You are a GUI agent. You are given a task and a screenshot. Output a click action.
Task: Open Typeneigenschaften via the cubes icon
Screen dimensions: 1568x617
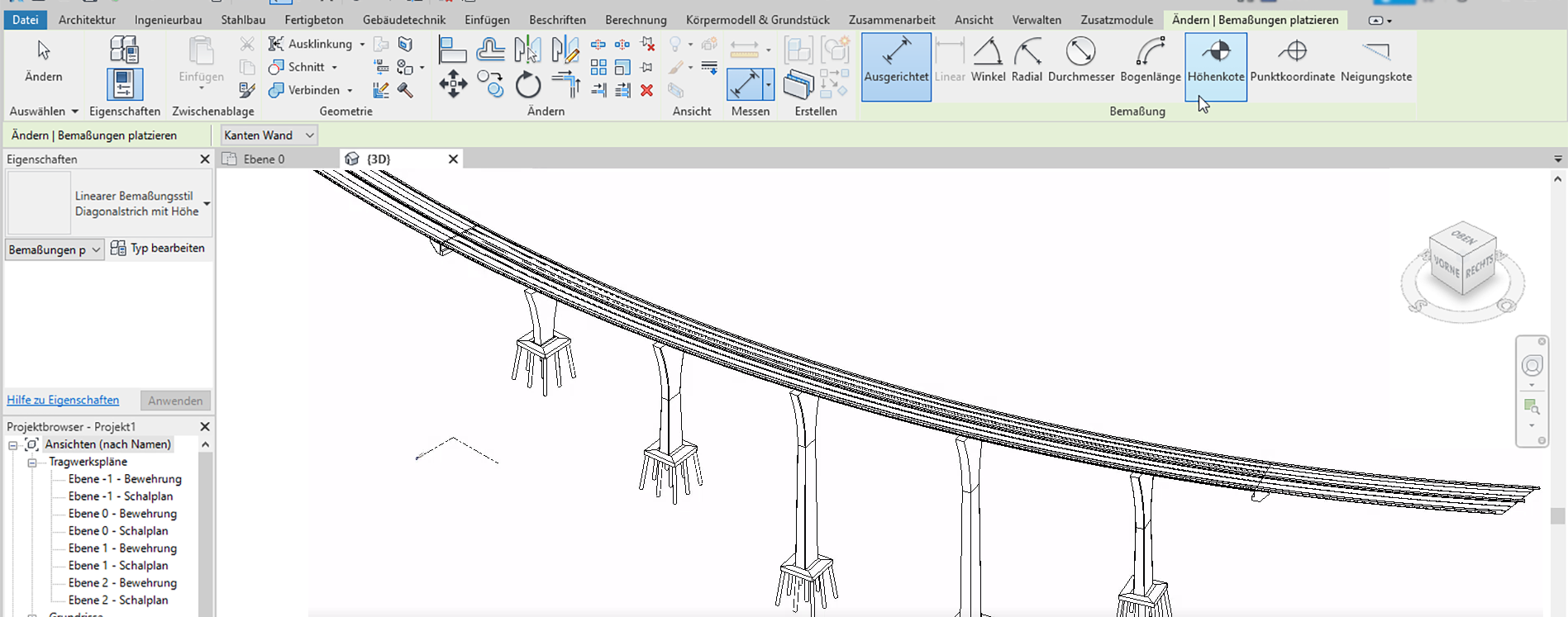click(x=124, y=50)
